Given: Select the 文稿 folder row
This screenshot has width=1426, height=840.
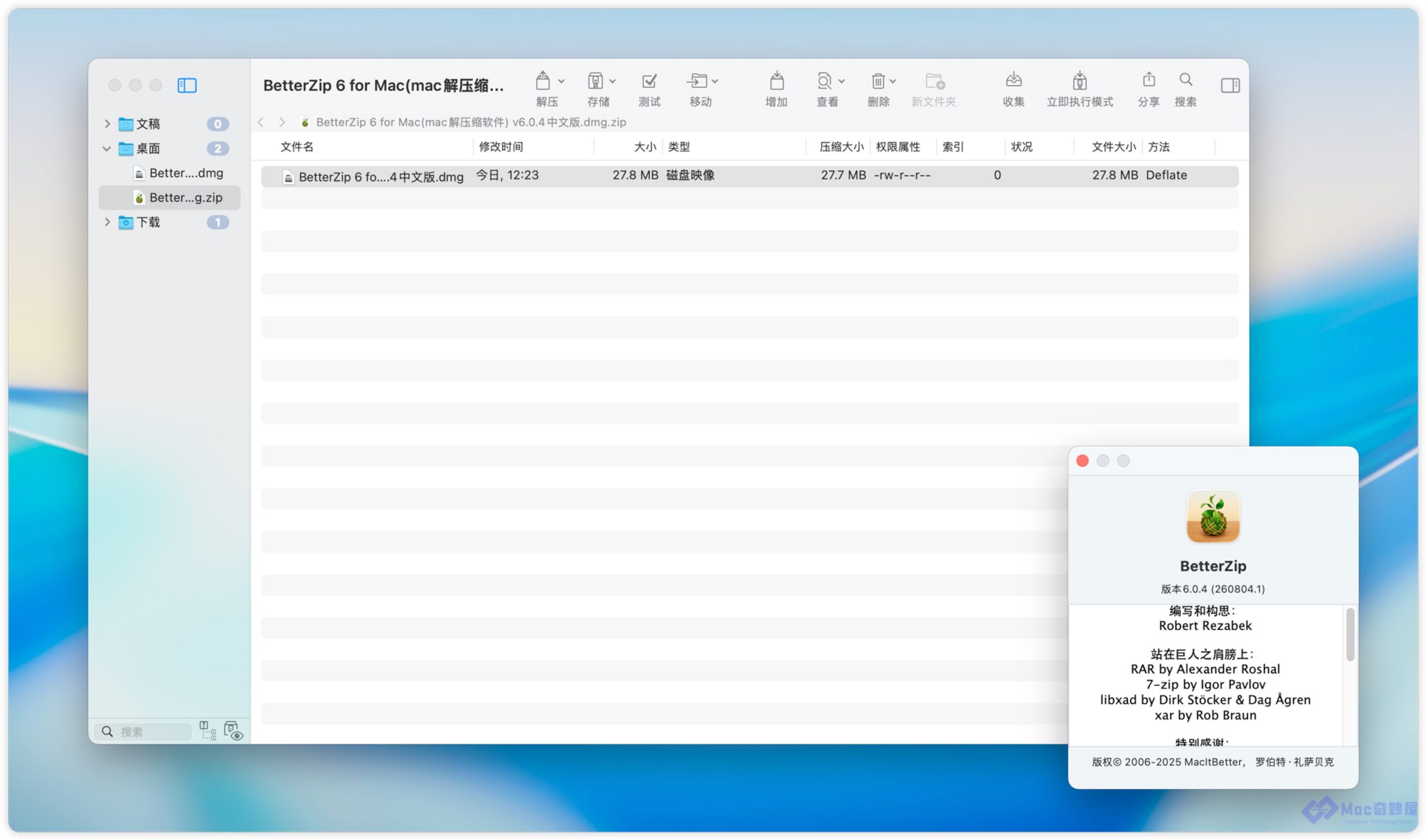Looking at the screenshot, I should click(169, 124).
